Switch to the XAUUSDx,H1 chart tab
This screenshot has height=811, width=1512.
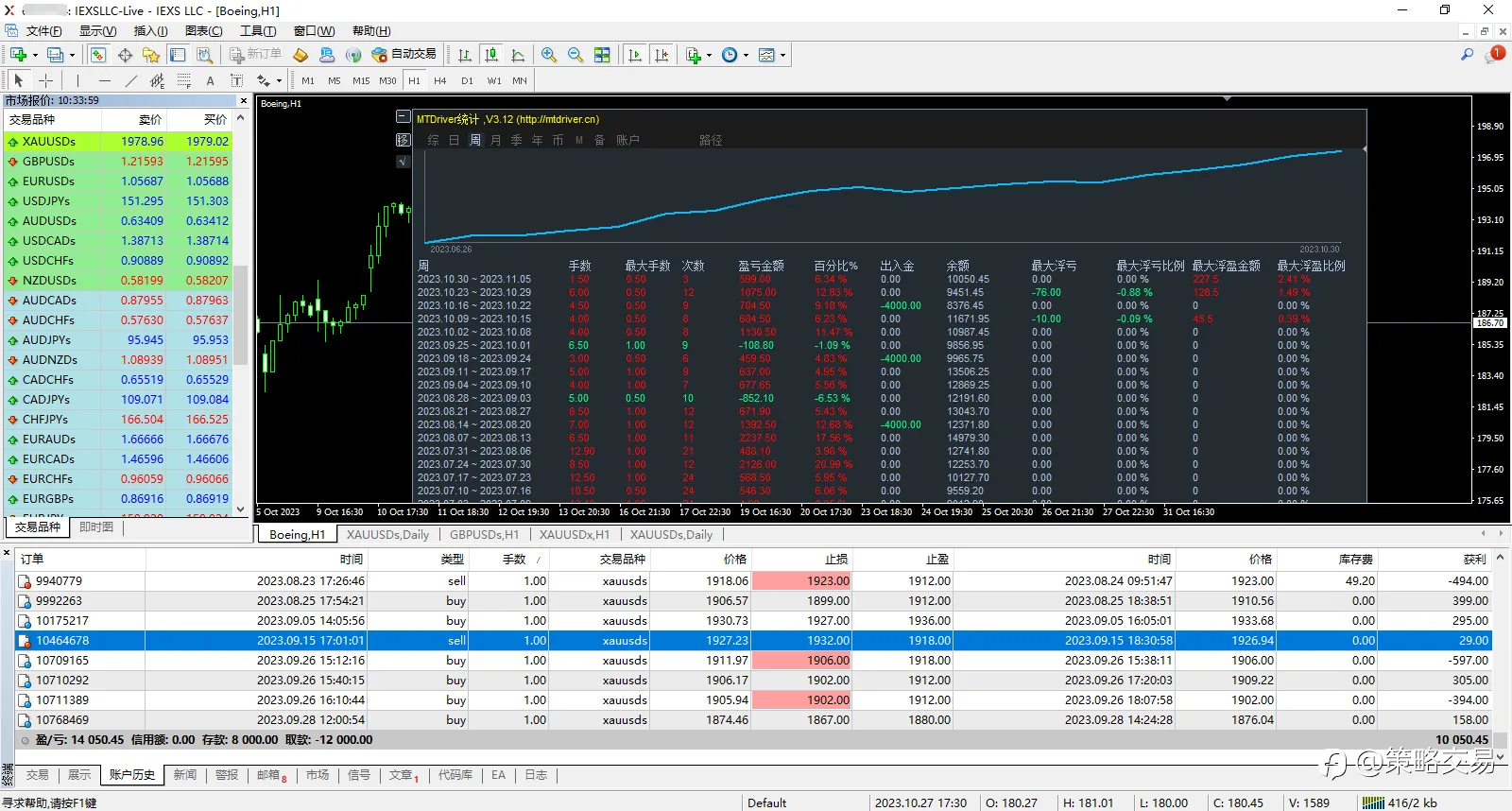[575, 534]
